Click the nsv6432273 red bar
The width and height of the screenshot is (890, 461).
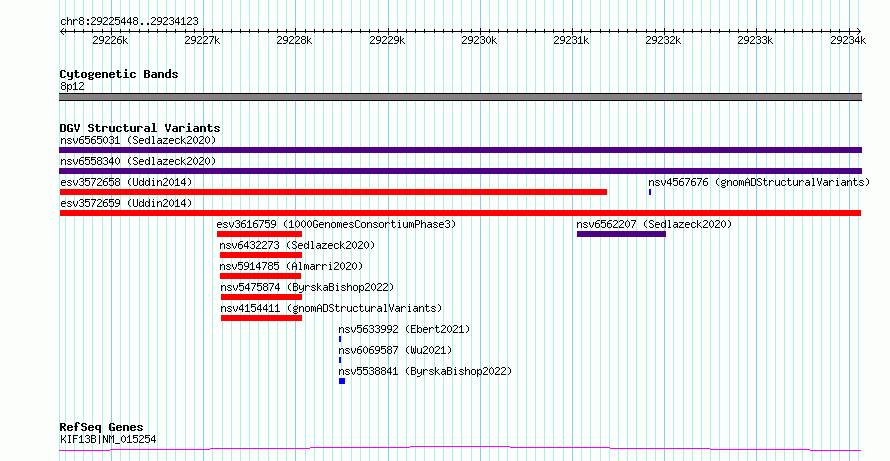[x=261, y=255]
